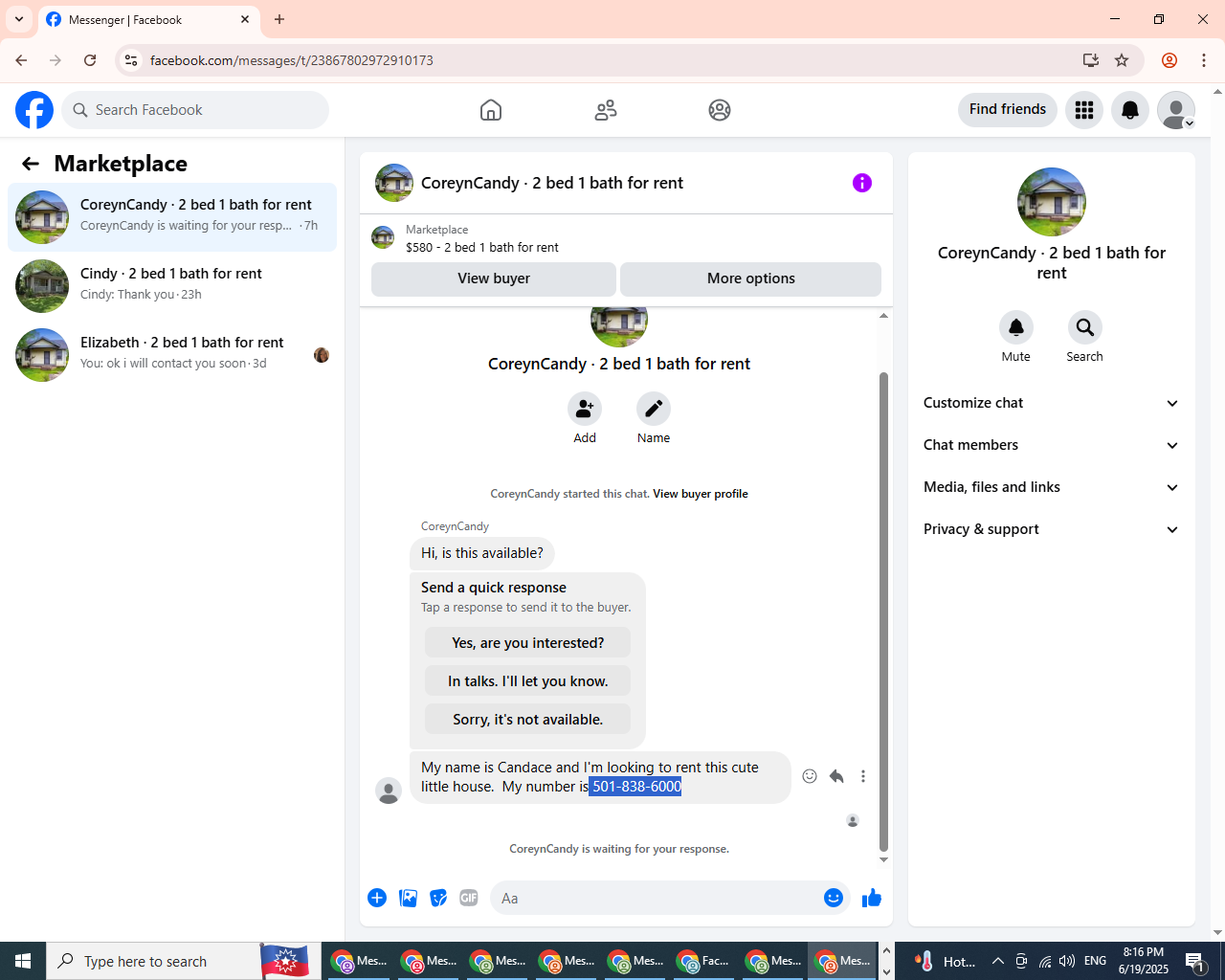Open the Cindy conversation
The image size is (1225, 980).
[172, 286]
